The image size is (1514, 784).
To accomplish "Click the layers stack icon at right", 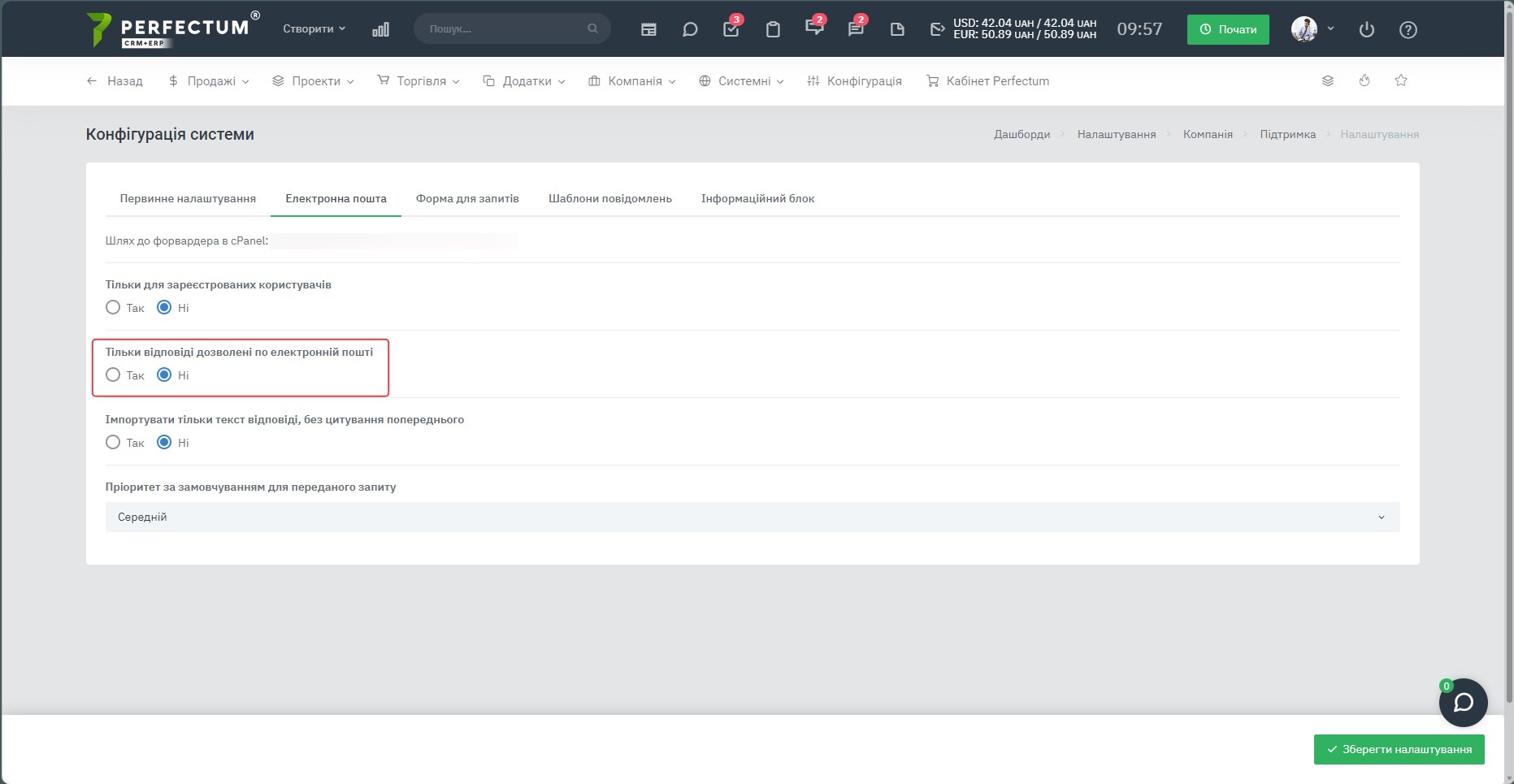I will (1328, 80).
